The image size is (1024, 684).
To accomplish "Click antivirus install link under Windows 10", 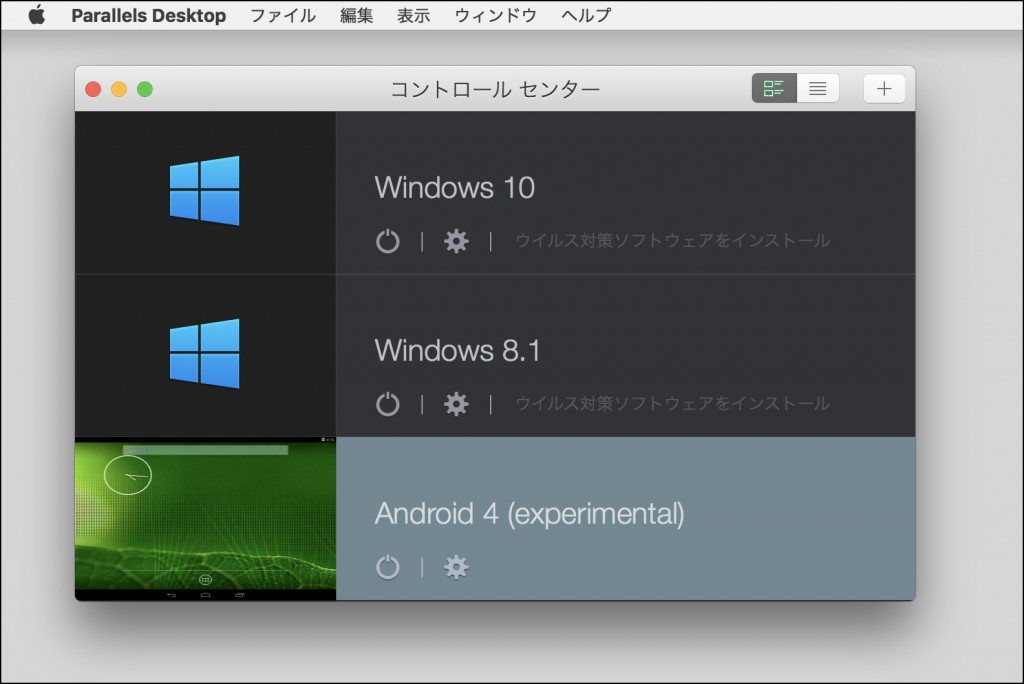I will tap(673, 241).
